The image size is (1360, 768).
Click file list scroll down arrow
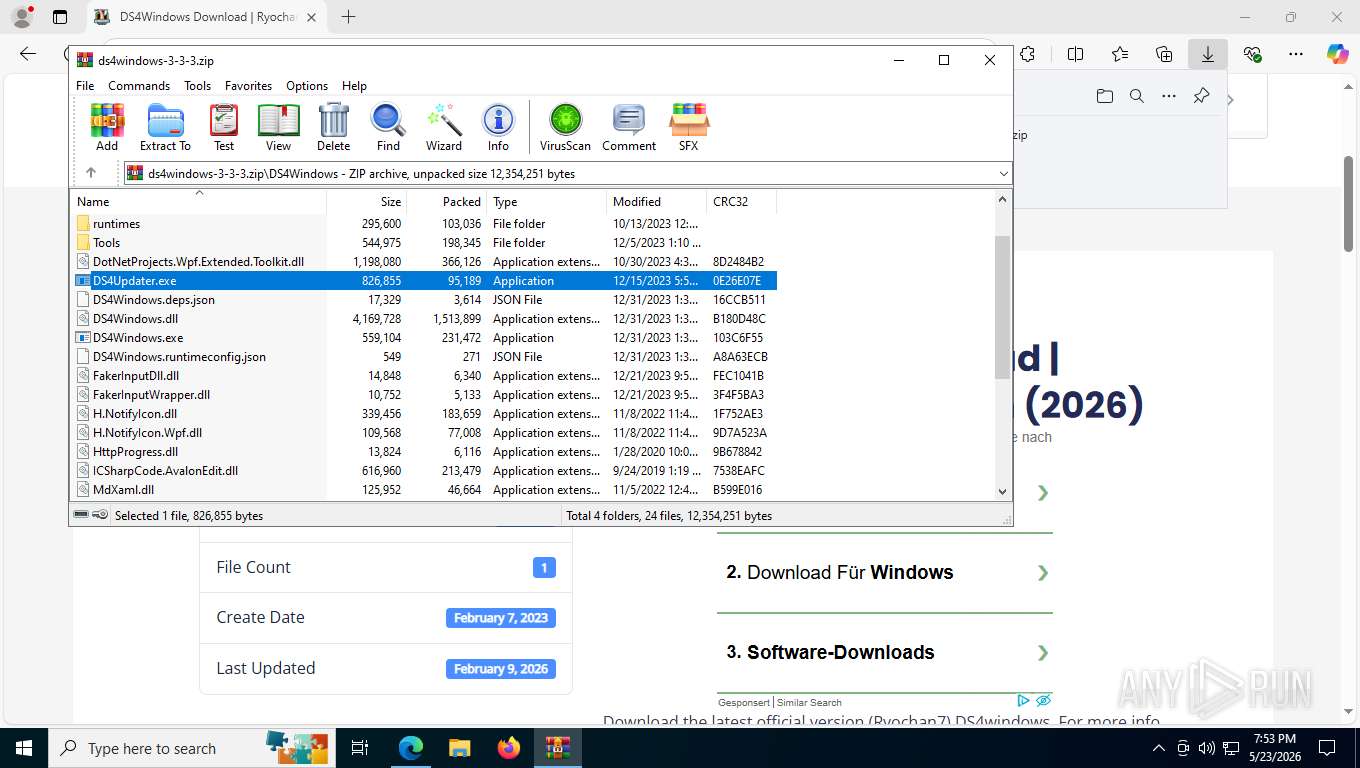pyautogui.click(x=1003, y=491)
